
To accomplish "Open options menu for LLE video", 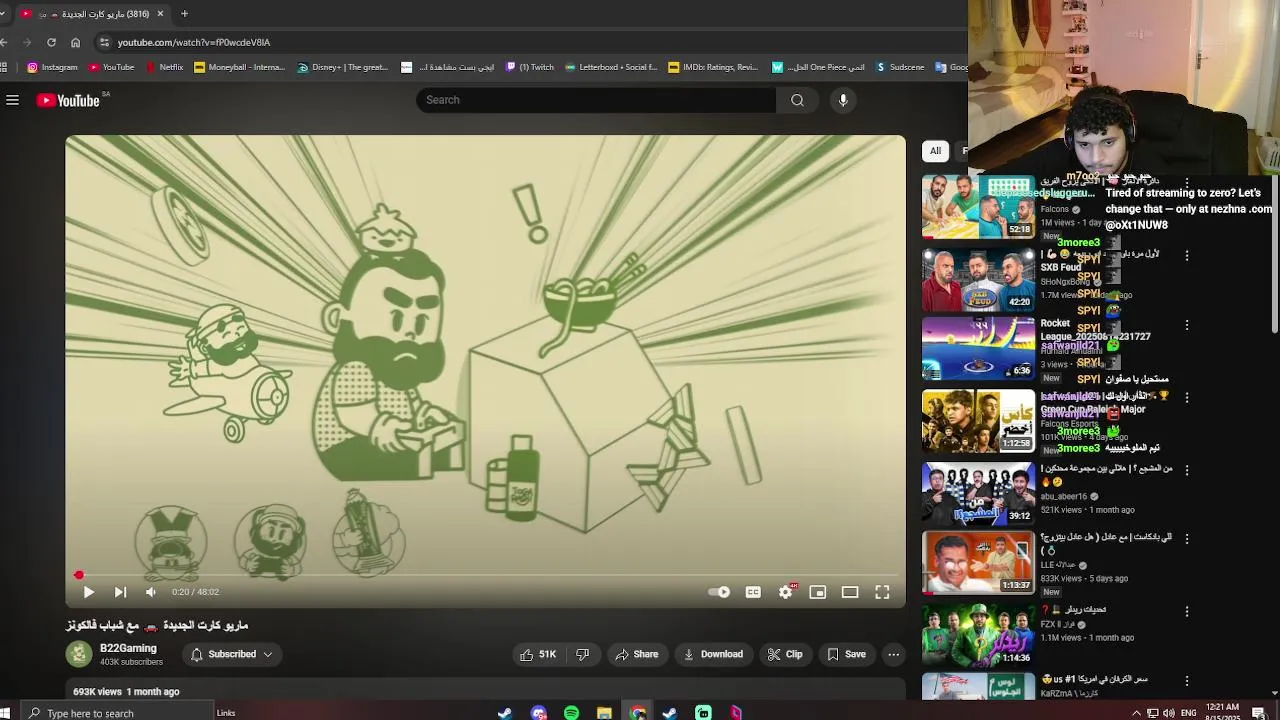I will click(1187, 538).
